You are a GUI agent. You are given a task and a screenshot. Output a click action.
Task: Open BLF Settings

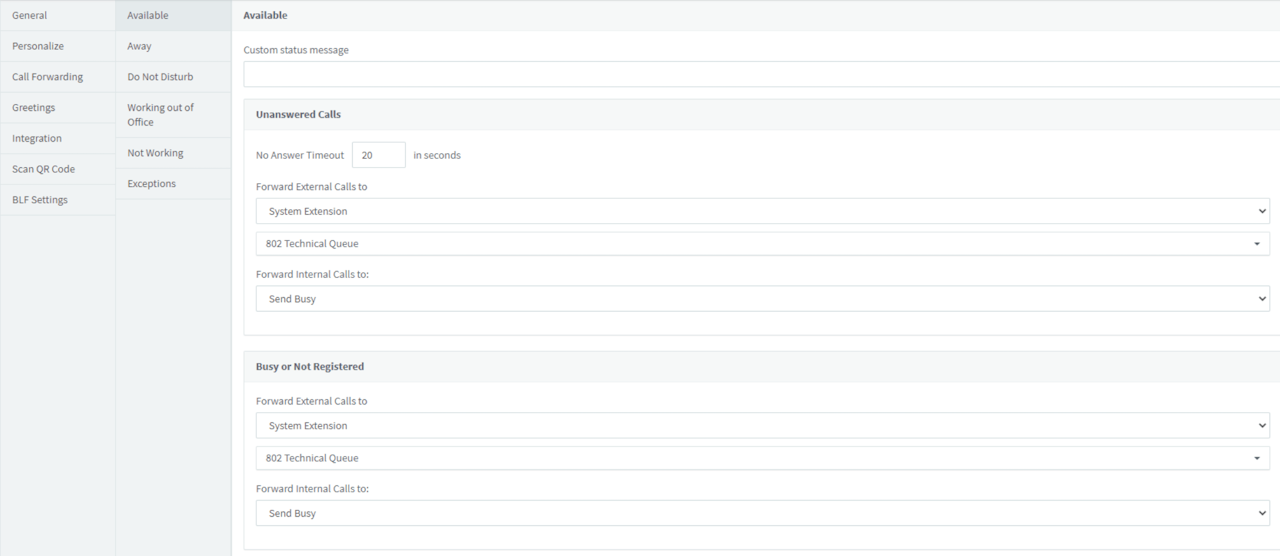click(x=40, y=200)
